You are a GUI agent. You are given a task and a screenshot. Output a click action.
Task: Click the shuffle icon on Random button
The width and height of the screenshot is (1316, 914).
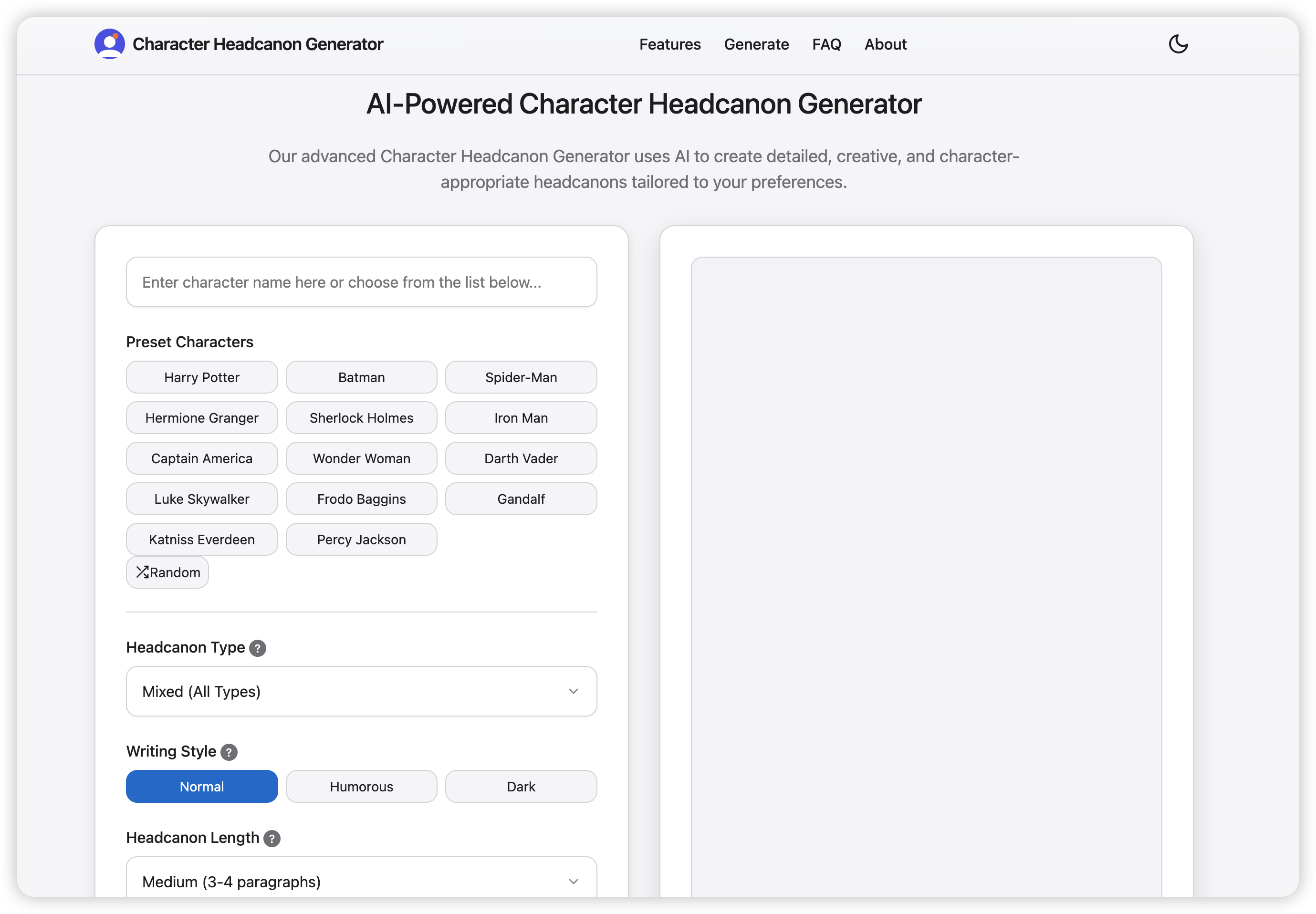tap(143, 571)
